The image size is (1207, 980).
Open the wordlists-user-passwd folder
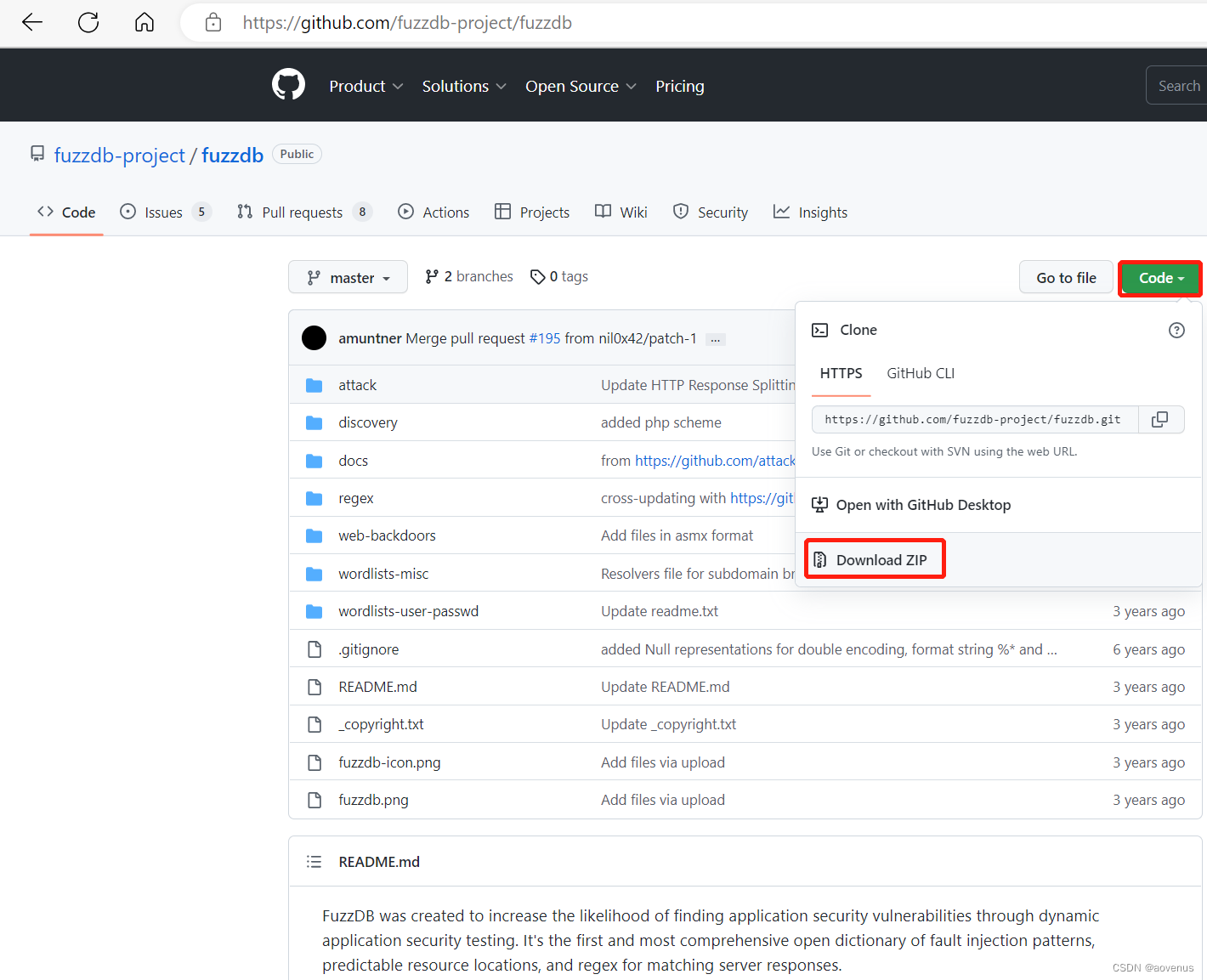click(x=408, y=611)
